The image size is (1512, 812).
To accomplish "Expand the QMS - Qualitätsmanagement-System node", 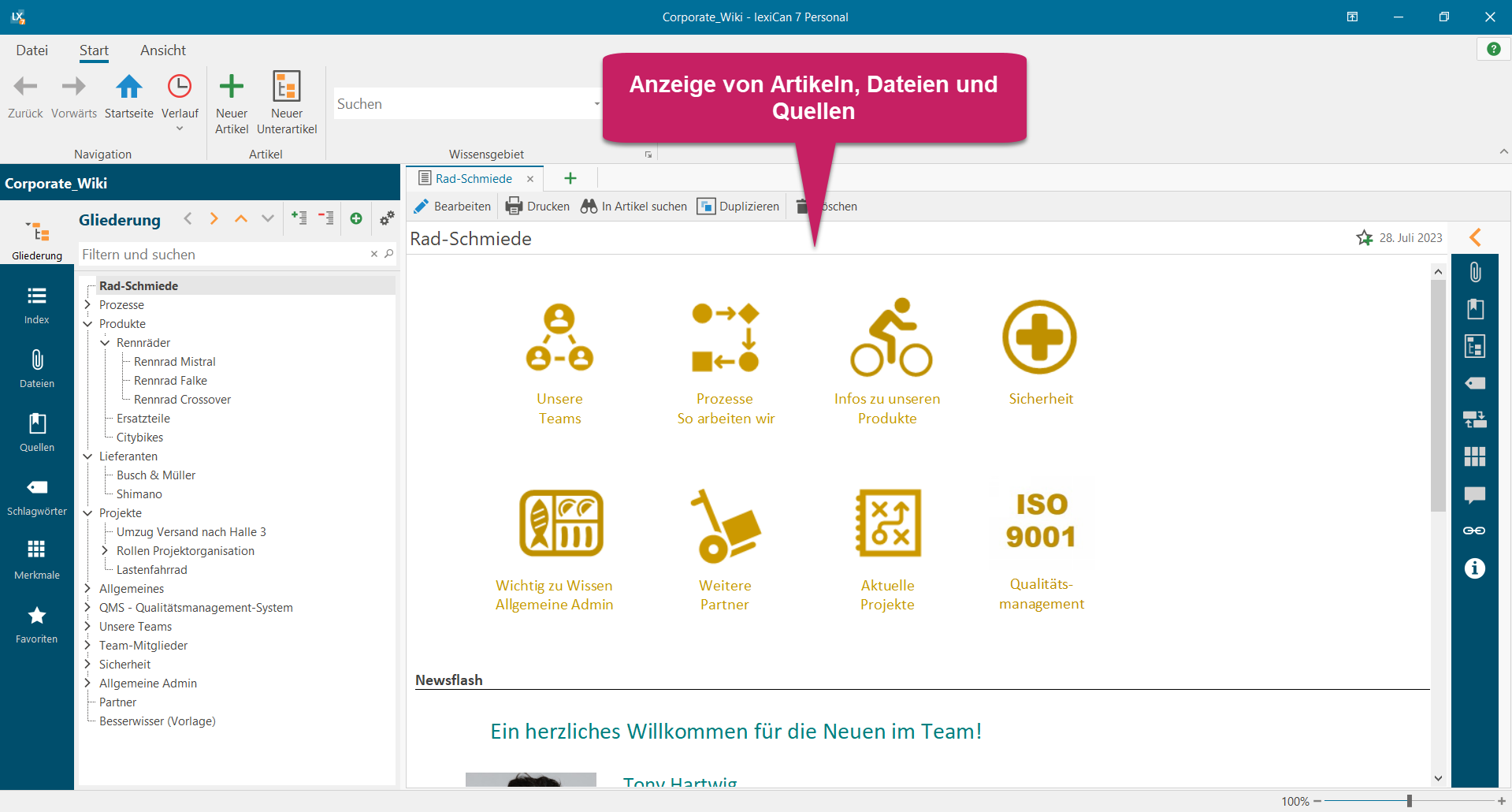I will pyautogui.click(x=87, y=608).
